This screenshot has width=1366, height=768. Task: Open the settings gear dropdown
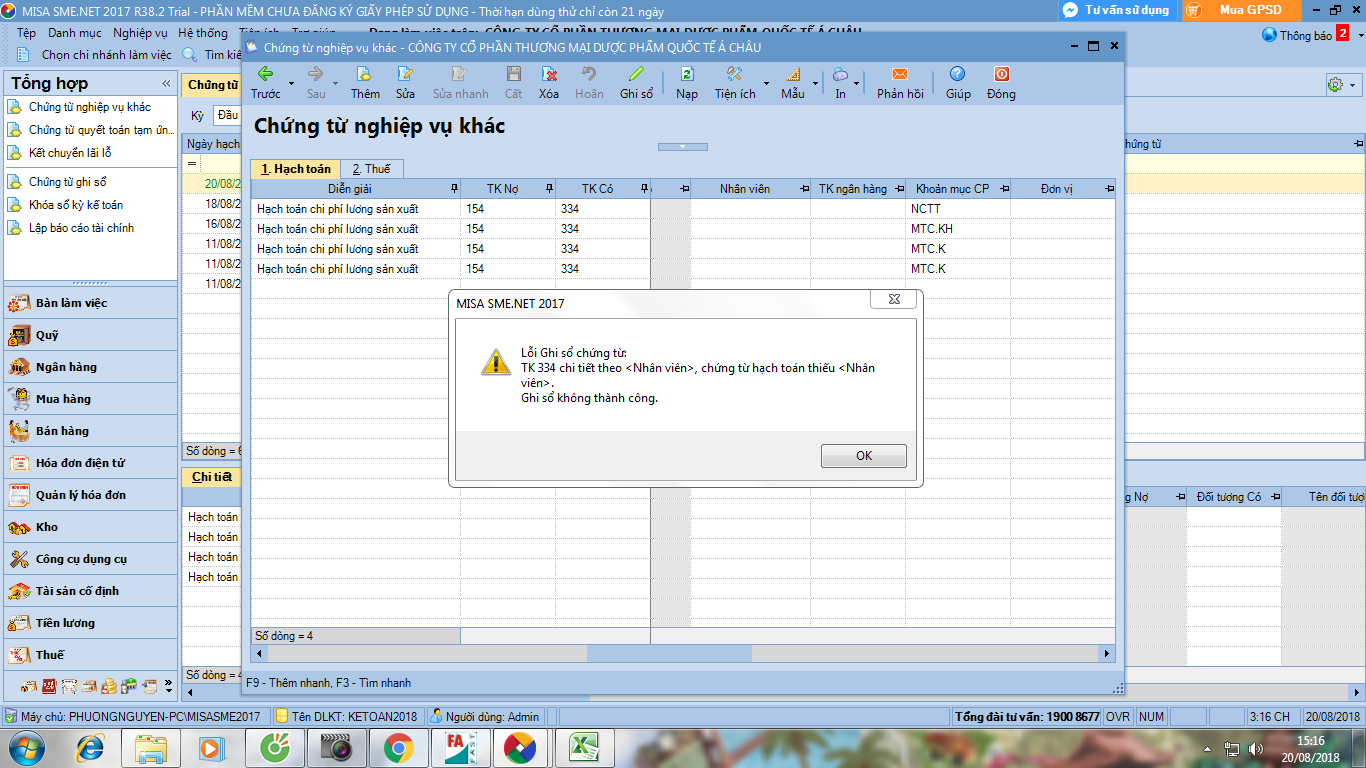pos(1341,85)
